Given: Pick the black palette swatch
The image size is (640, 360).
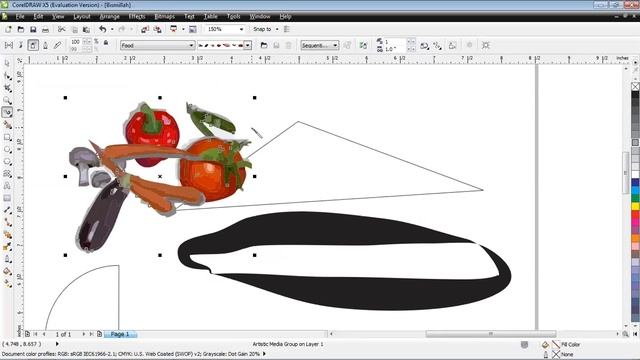Looking at the screenshot, I should click(636, 95).
